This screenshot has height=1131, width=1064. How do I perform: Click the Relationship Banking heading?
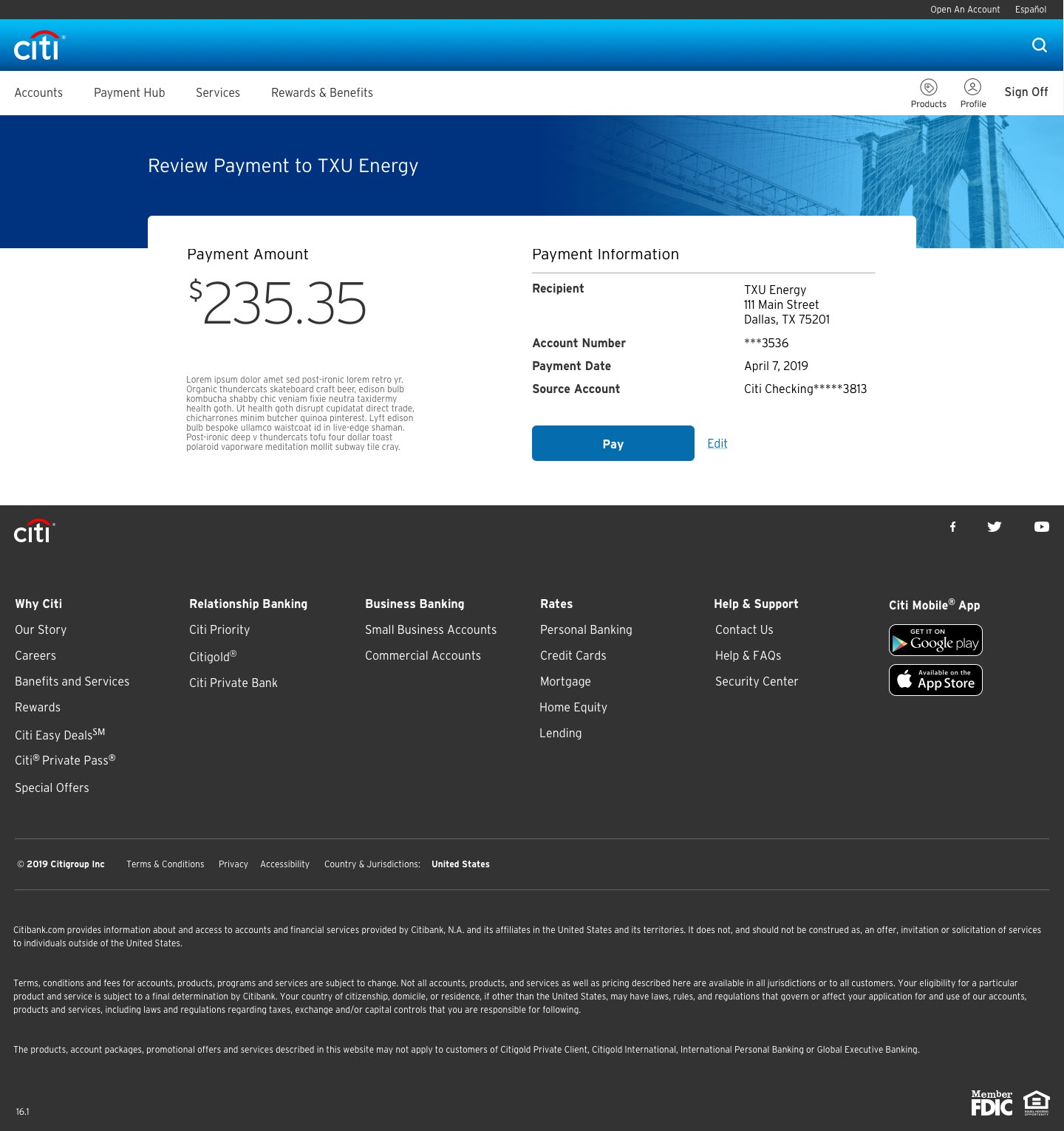248,604
